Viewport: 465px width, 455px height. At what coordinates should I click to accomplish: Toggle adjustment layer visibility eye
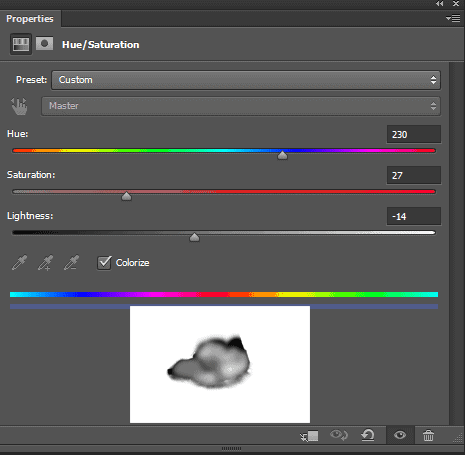pos(400,435)
